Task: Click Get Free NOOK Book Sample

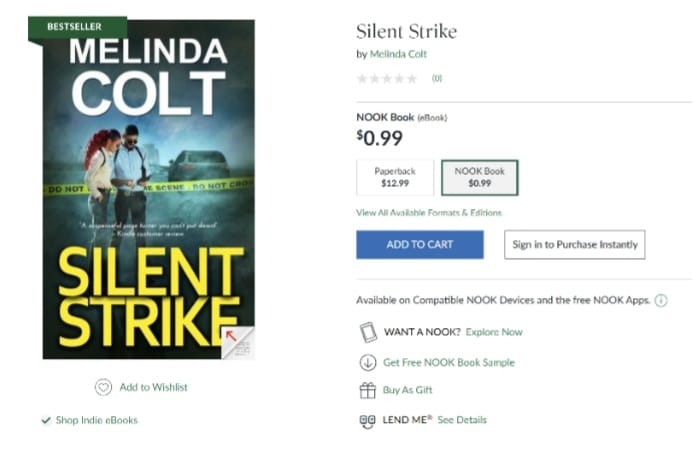Action: 449,362
